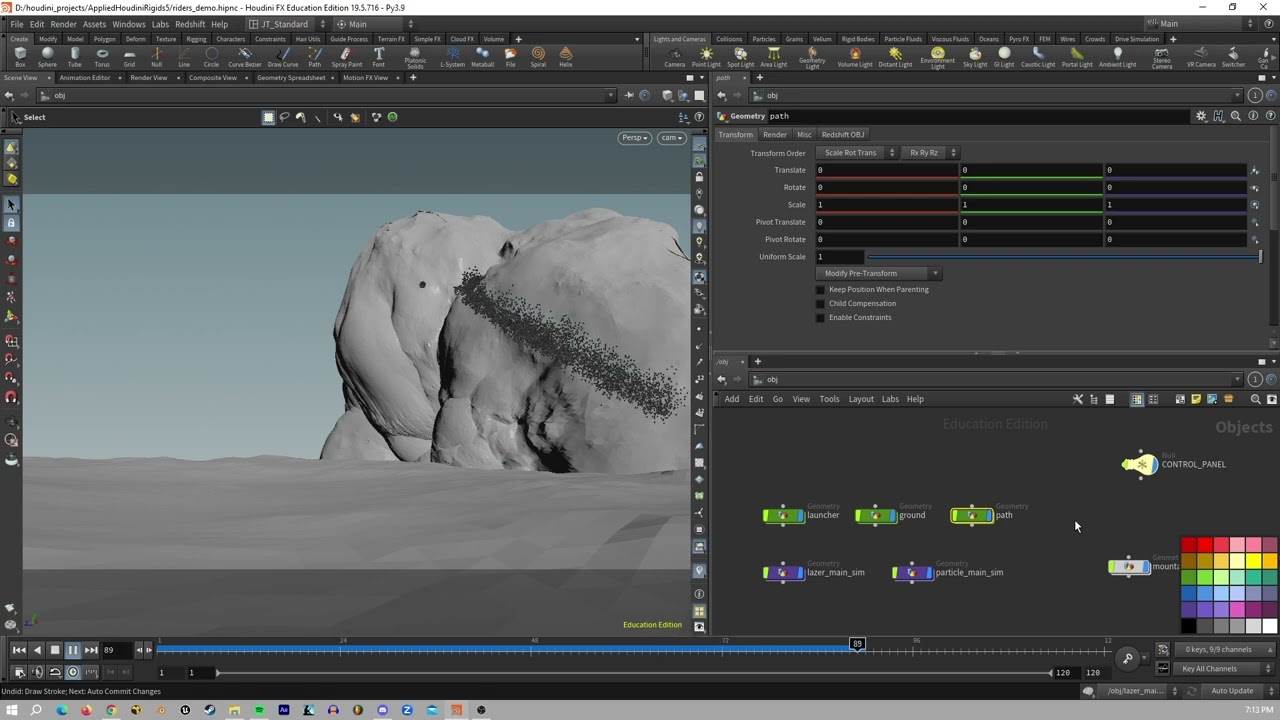Open the network editor Layout menu
This screenshot has height=720, width=1280.
click(x=861, y=399)
